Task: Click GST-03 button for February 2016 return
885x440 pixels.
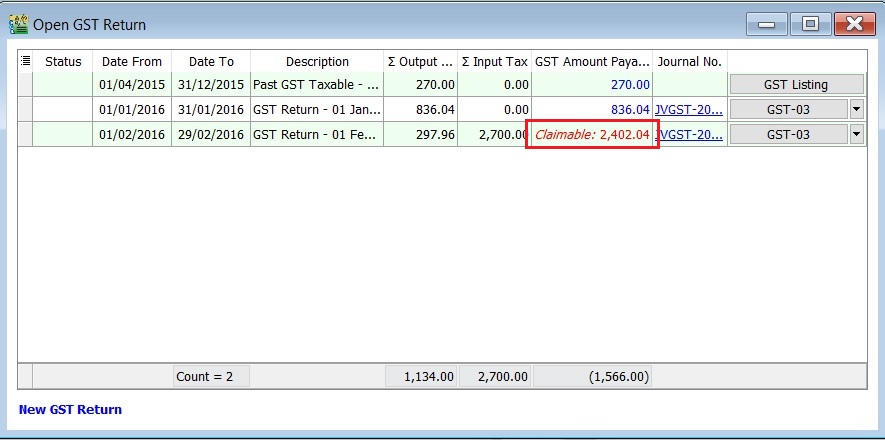Action: [788, 134]
